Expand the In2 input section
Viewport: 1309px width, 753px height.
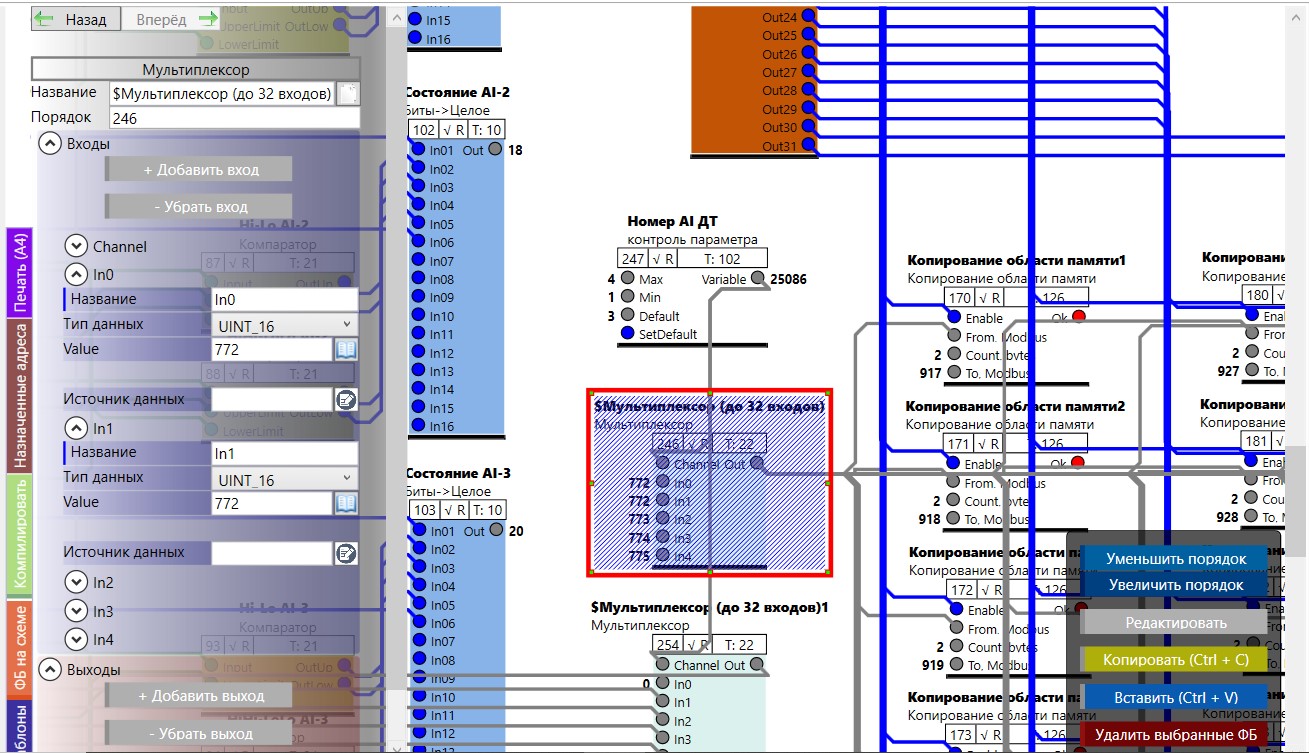(x=75, y=582)
